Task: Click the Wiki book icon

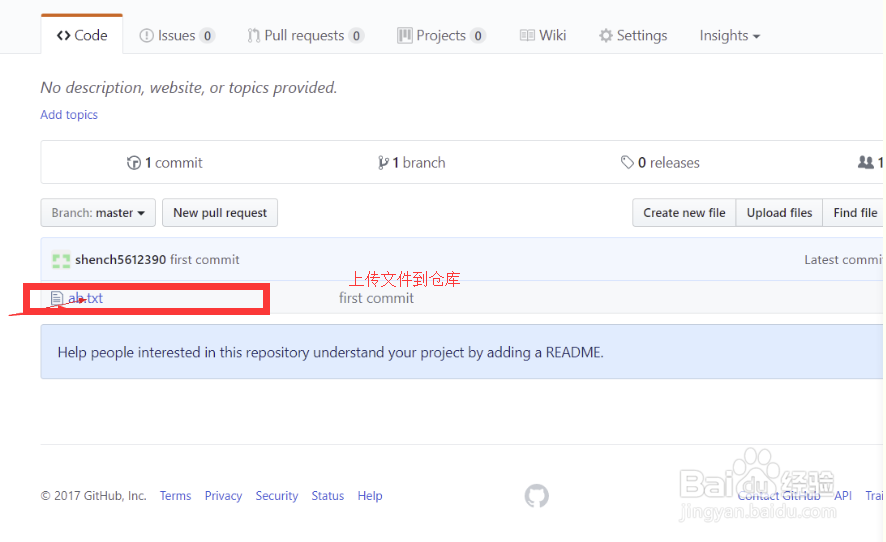Action: click(527, 36)
